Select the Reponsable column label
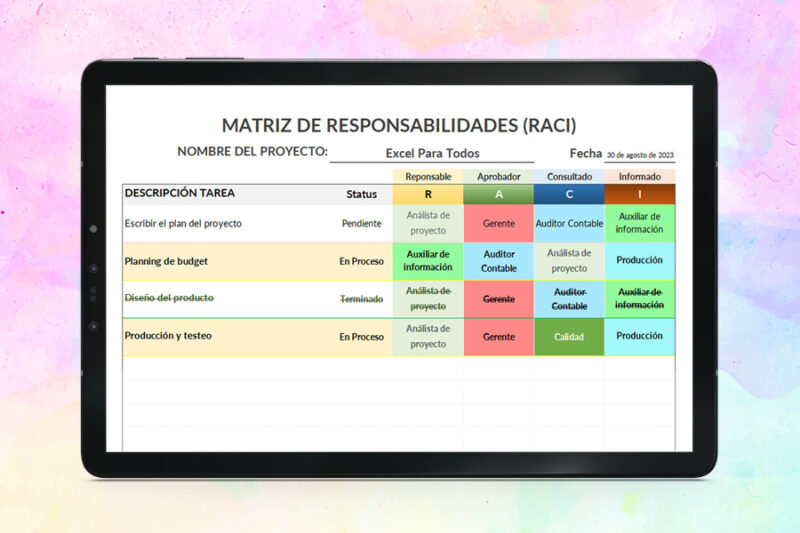The image size is (800, 533). click(428, 176)
